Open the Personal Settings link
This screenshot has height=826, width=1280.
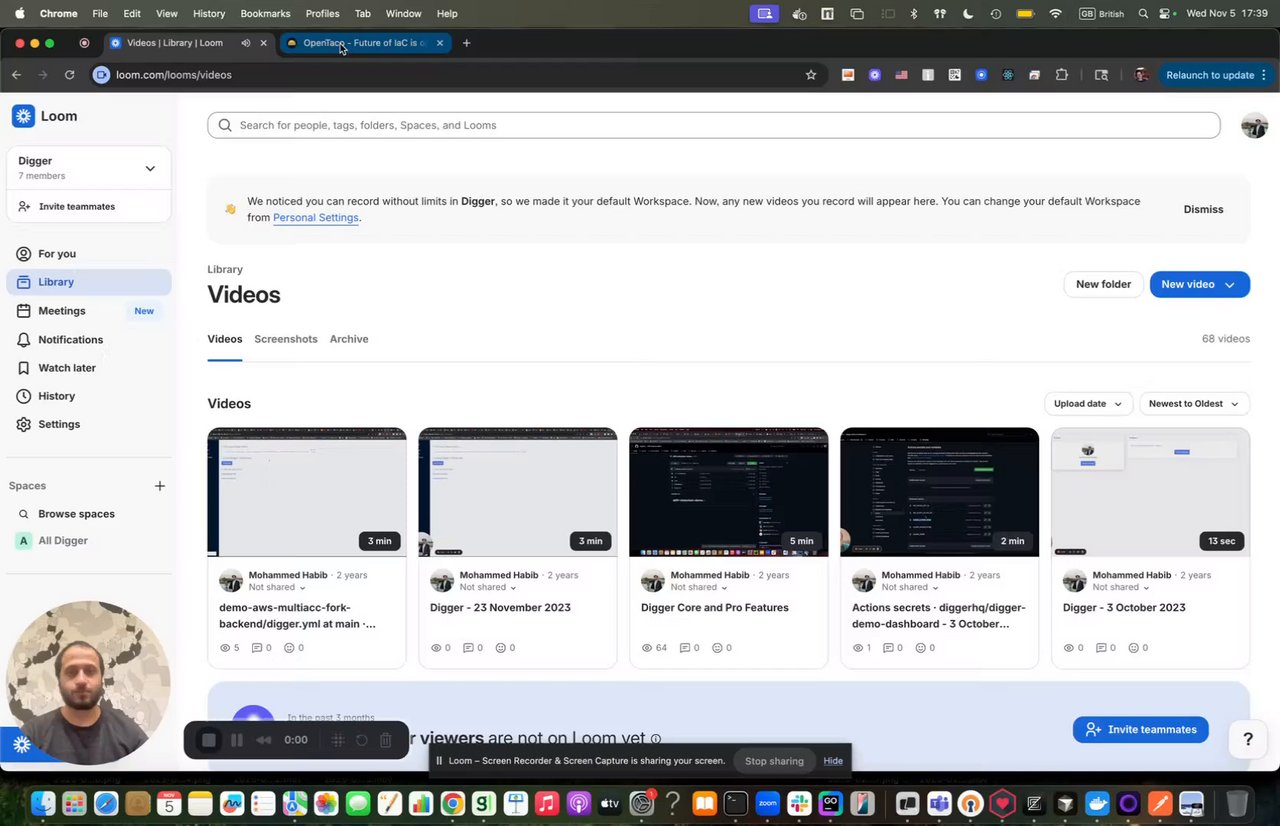coord(316,217)
